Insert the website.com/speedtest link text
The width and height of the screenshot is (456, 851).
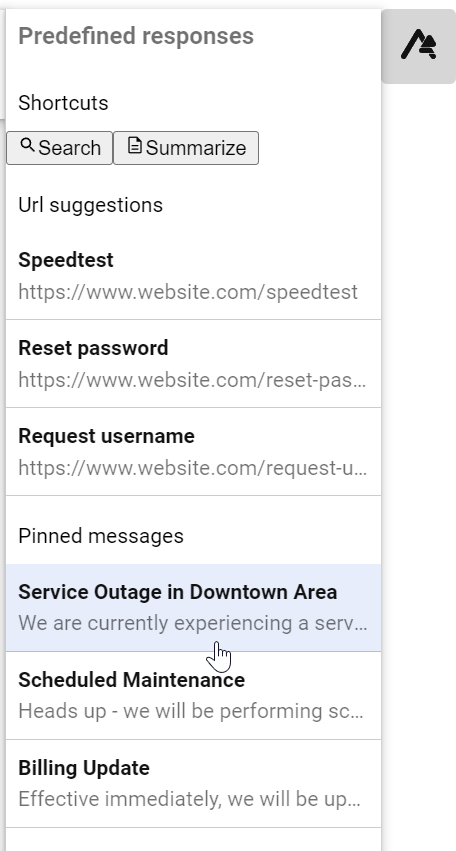click(188, 292)
